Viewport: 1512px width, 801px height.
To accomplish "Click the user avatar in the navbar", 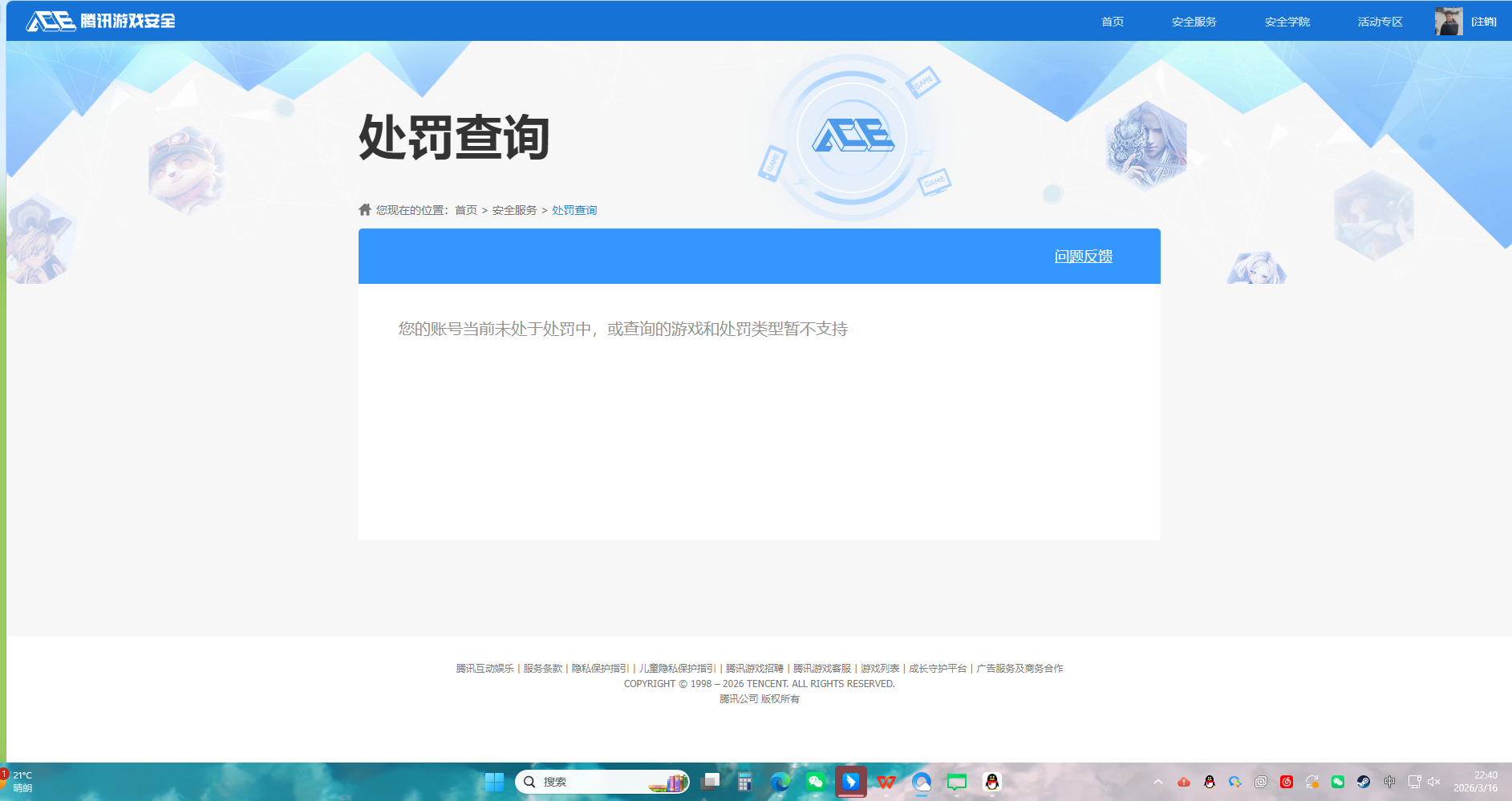I will [x=1447, y=20].
